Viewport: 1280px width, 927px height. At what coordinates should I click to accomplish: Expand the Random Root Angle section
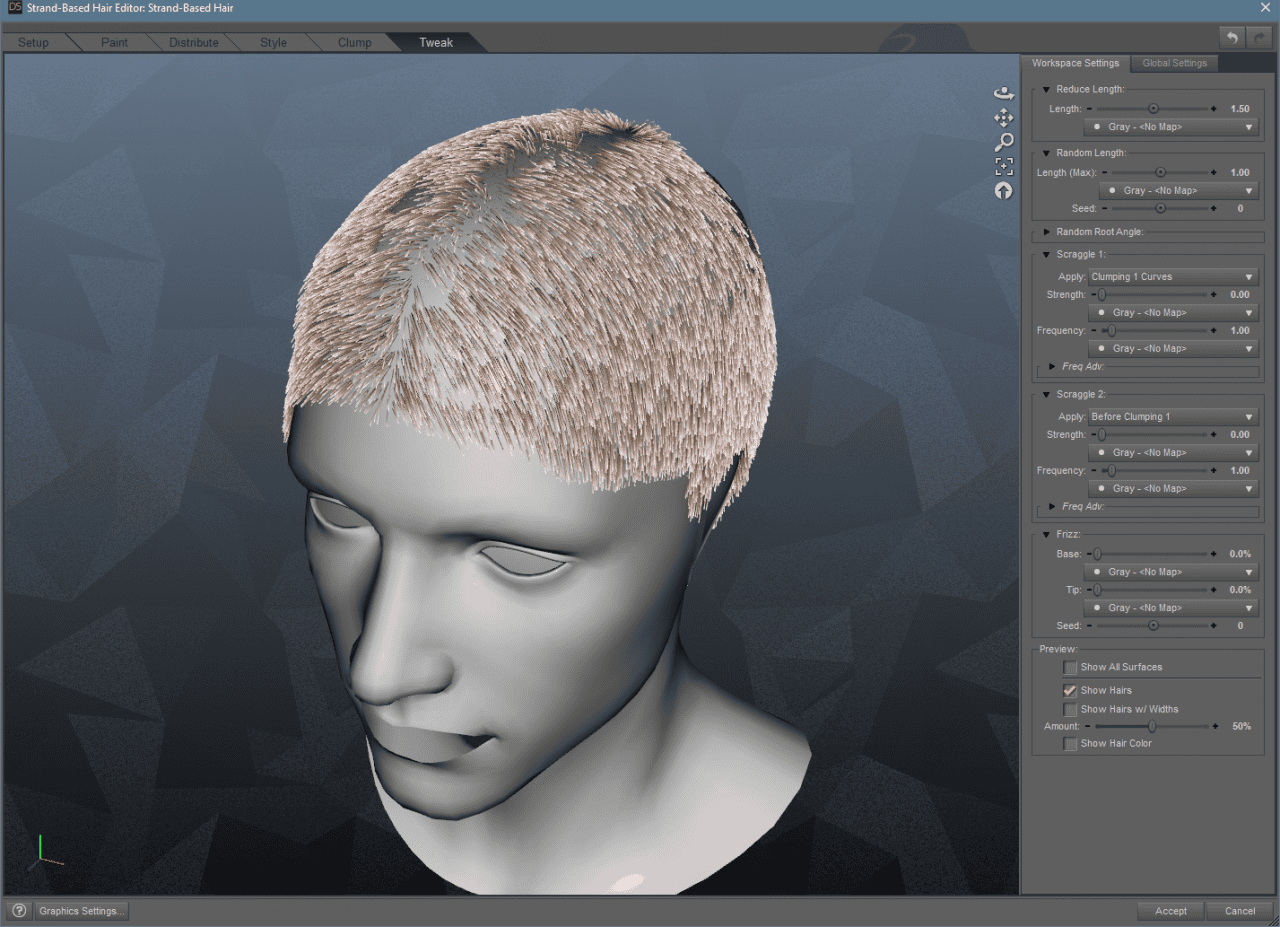(x=1044, y=232)
